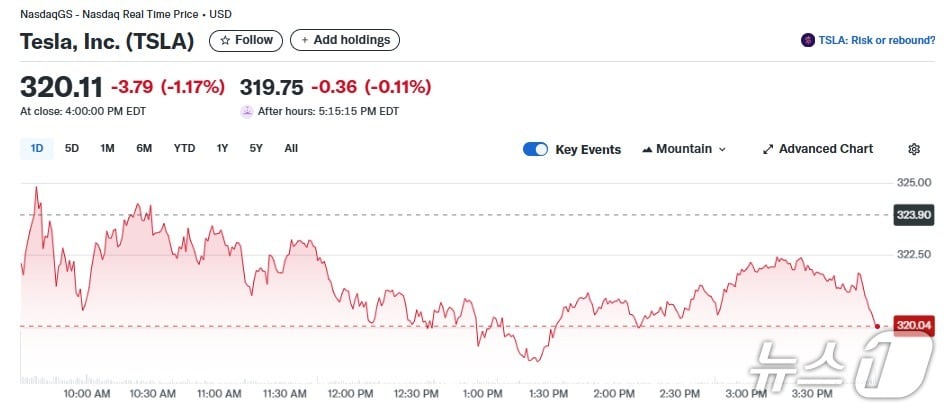
Task: Click the plus icon in Add holdings
Action: click(x=304, y=40)
